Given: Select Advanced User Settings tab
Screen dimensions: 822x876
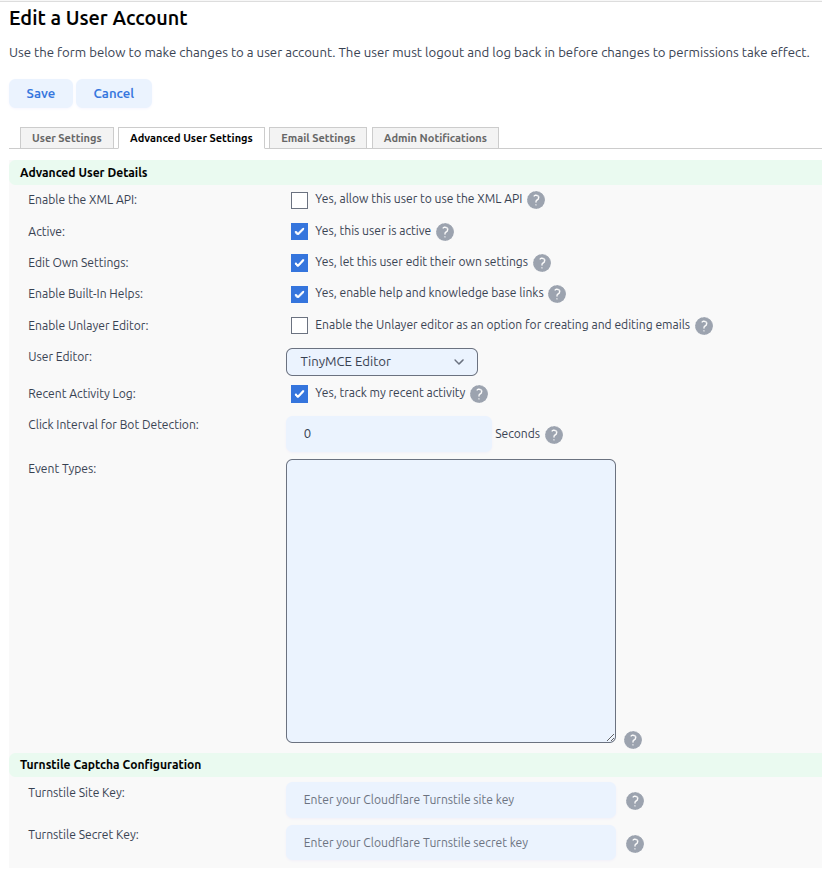Looking at the screenshot, I should 191,138.
